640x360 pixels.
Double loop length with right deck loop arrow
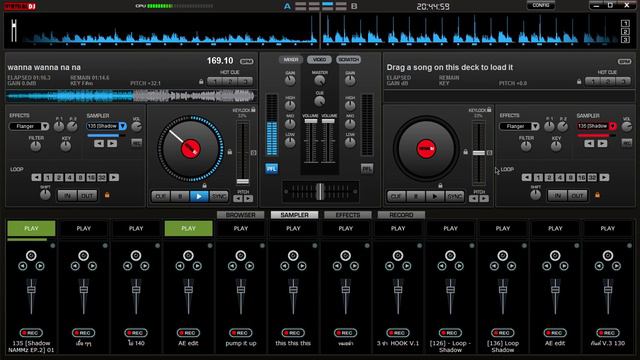tap(604, 178)
